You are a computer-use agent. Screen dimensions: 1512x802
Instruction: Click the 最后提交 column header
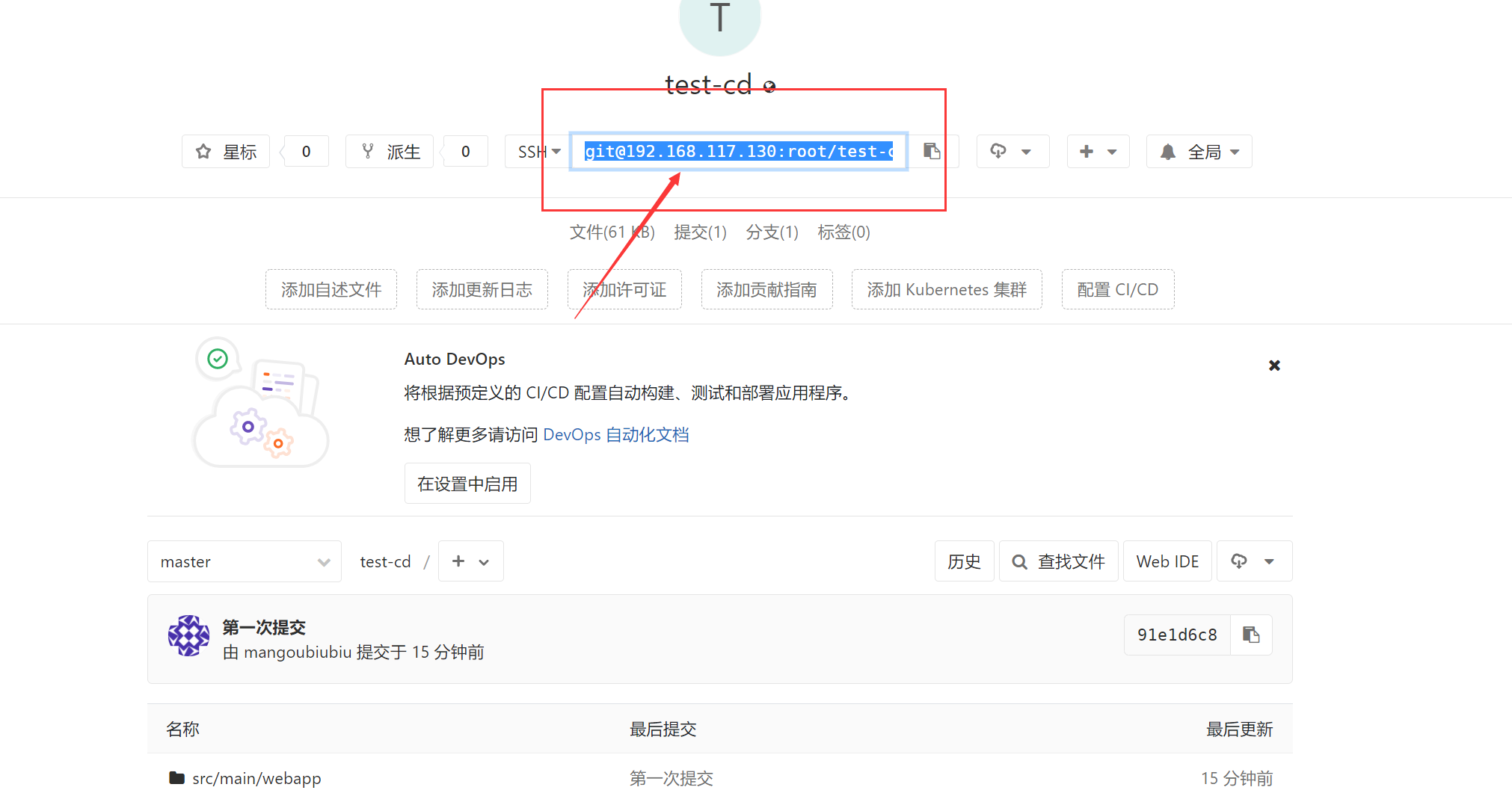(x=663, y=729)
